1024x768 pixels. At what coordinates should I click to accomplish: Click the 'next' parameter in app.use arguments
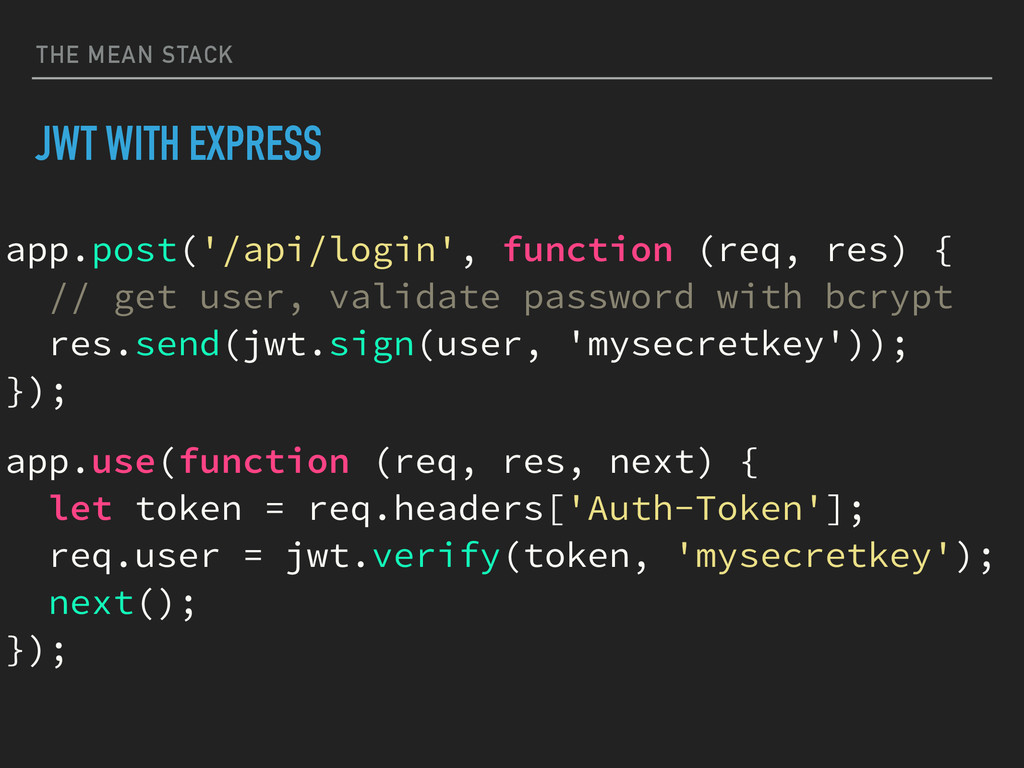pyautogui.click(x=653, y=462)
